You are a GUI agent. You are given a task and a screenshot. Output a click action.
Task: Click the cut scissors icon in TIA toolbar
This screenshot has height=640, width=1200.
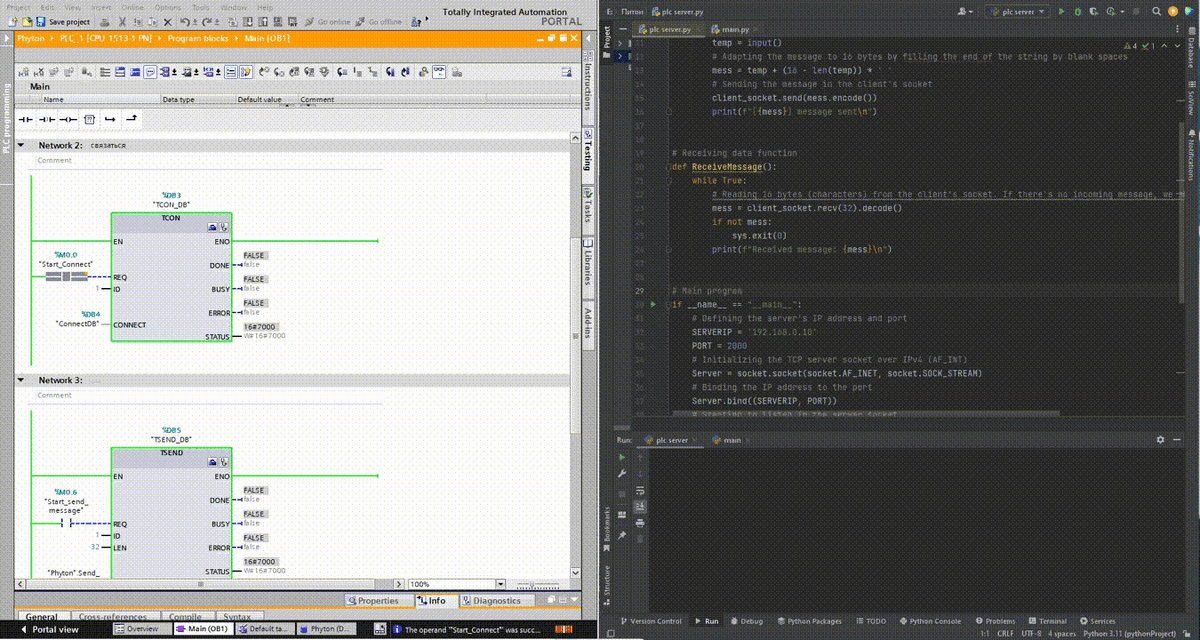[120, 21]
